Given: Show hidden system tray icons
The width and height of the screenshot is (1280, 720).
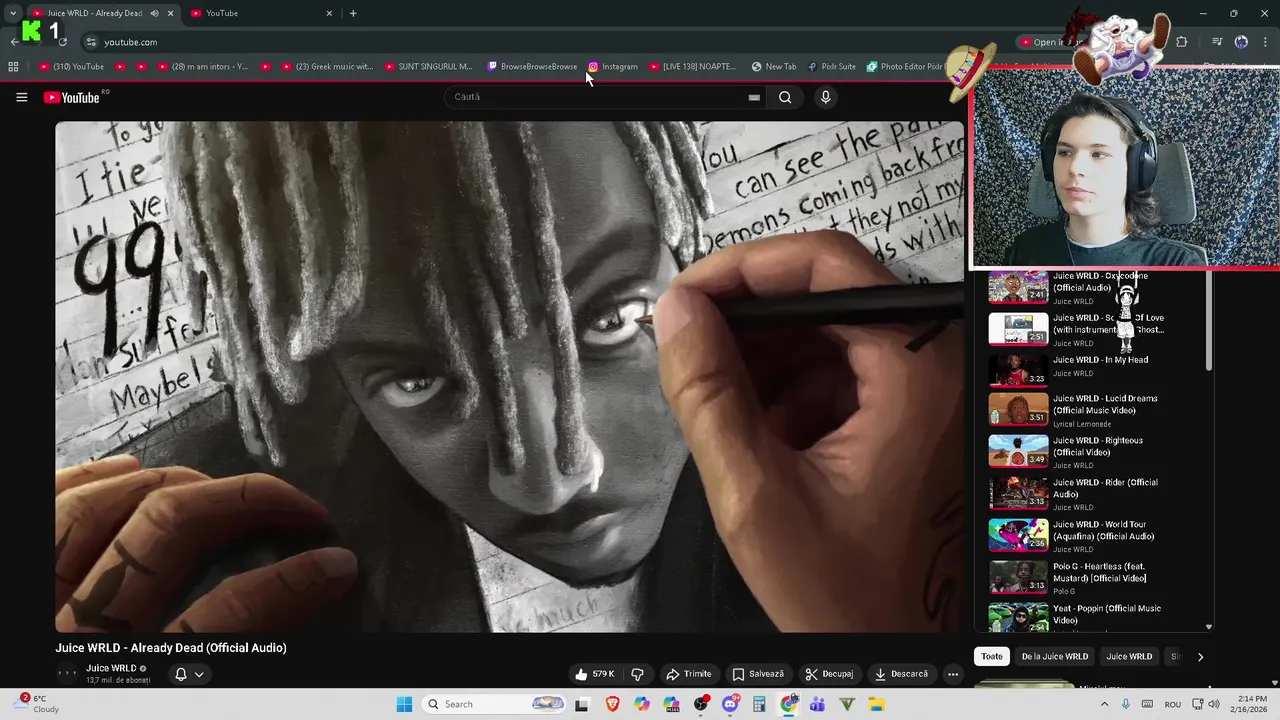Looking at the screenshot, I should [x=1104, y=704].
